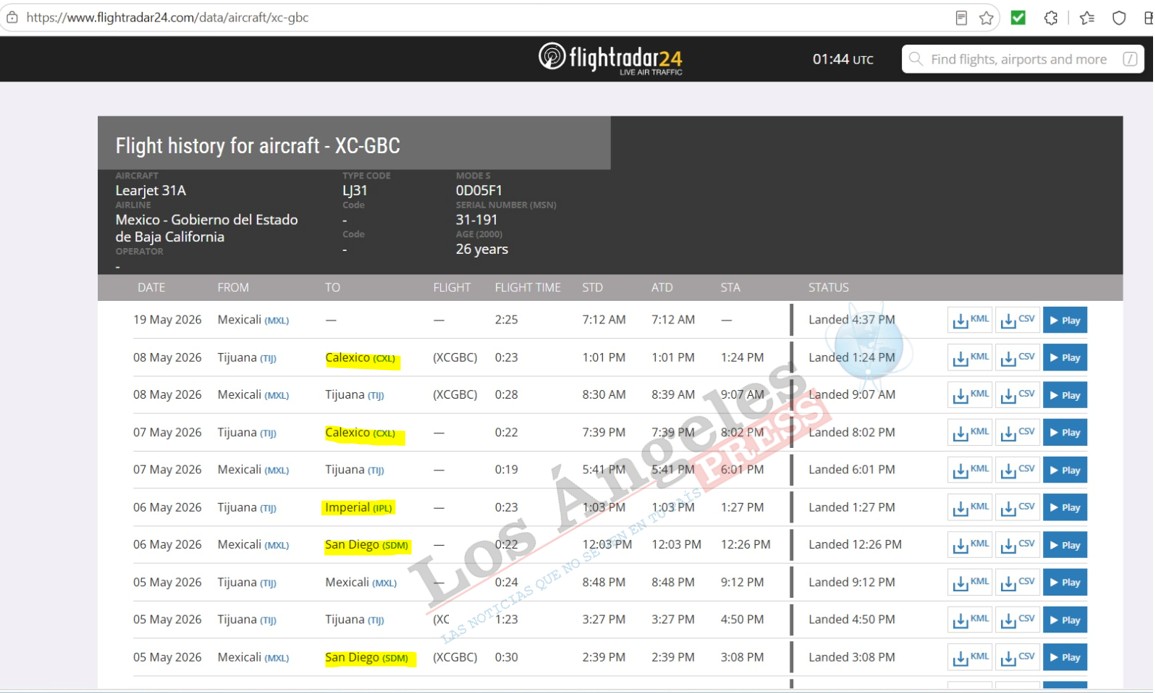The image size is (1155, 693).
Task: Click the search magnifier icon
Action: (x=916, y=59)
